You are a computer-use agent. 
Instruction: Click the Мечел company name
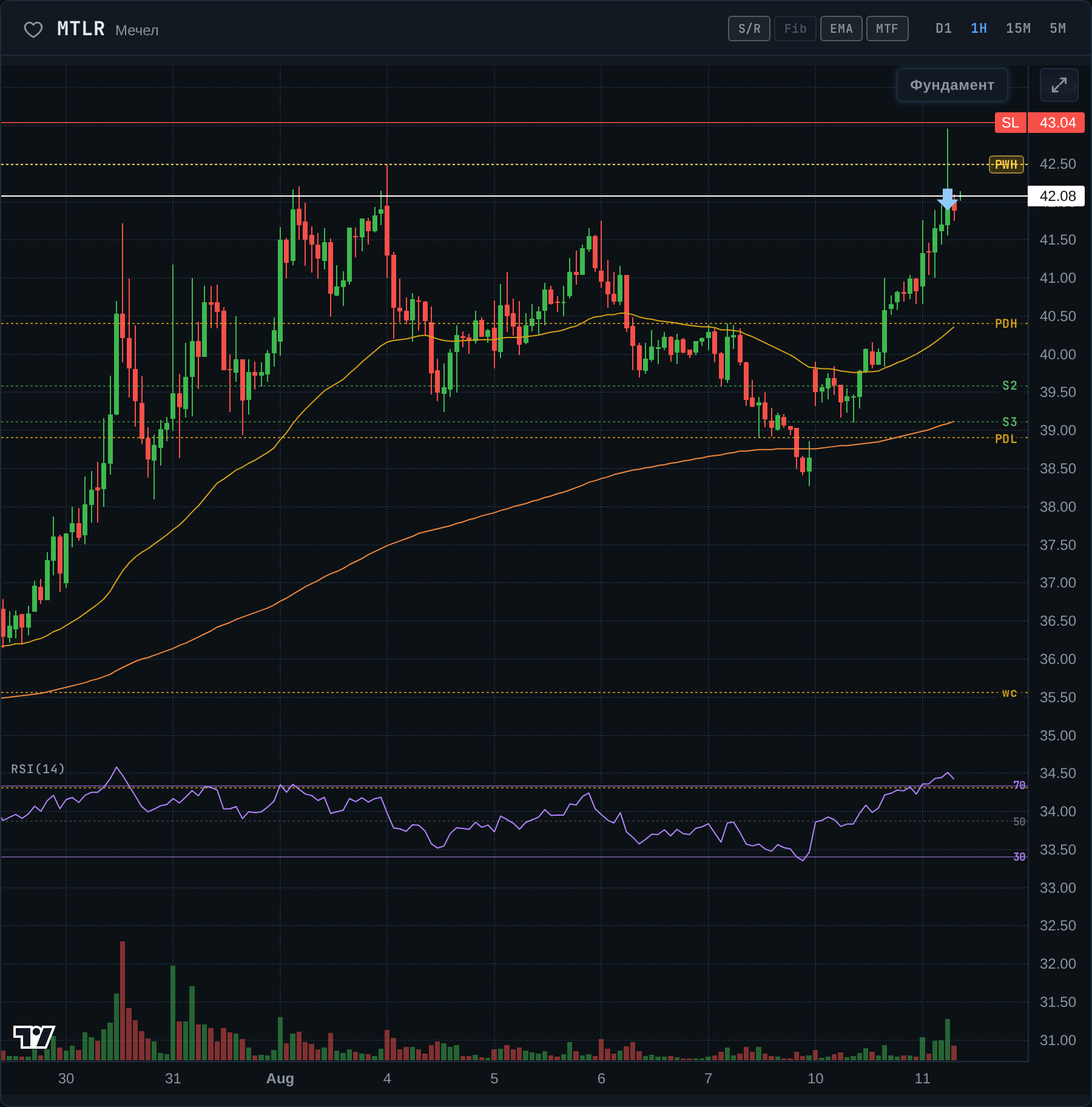[137, 30]
